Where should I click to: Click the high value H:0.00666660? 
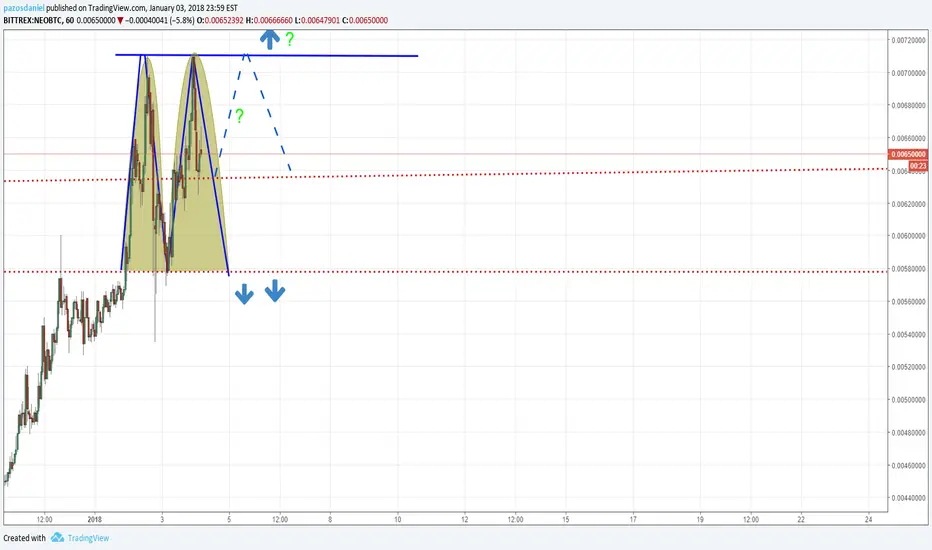point(269,20)
